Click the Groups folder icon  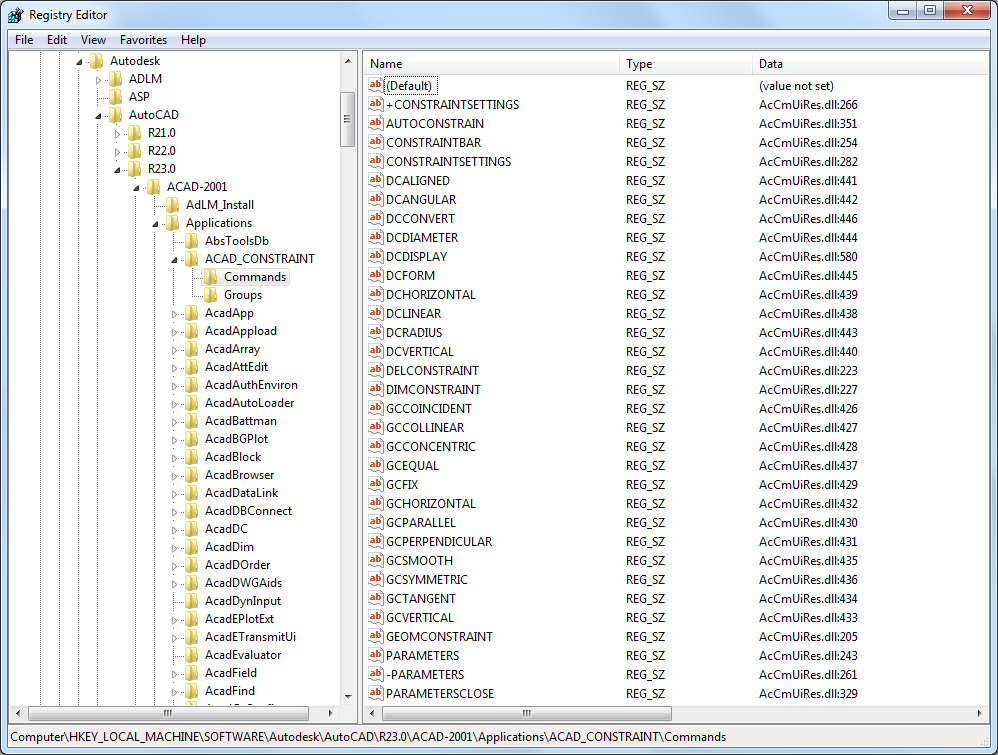pyautogui.click(x=211, y=295)
